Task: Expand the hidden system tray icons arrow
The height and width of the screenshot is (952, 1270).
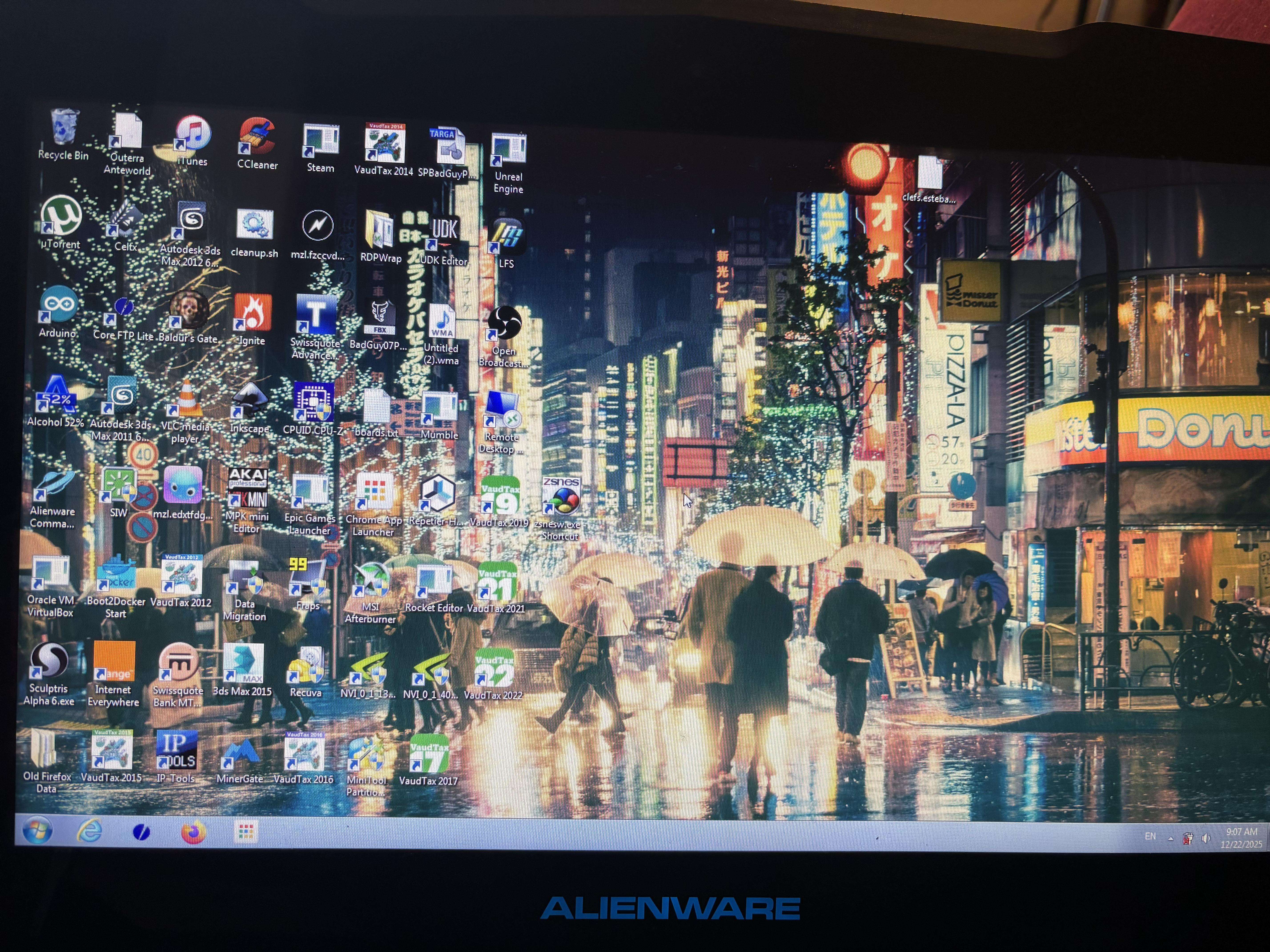Action: pos(1170,838)
